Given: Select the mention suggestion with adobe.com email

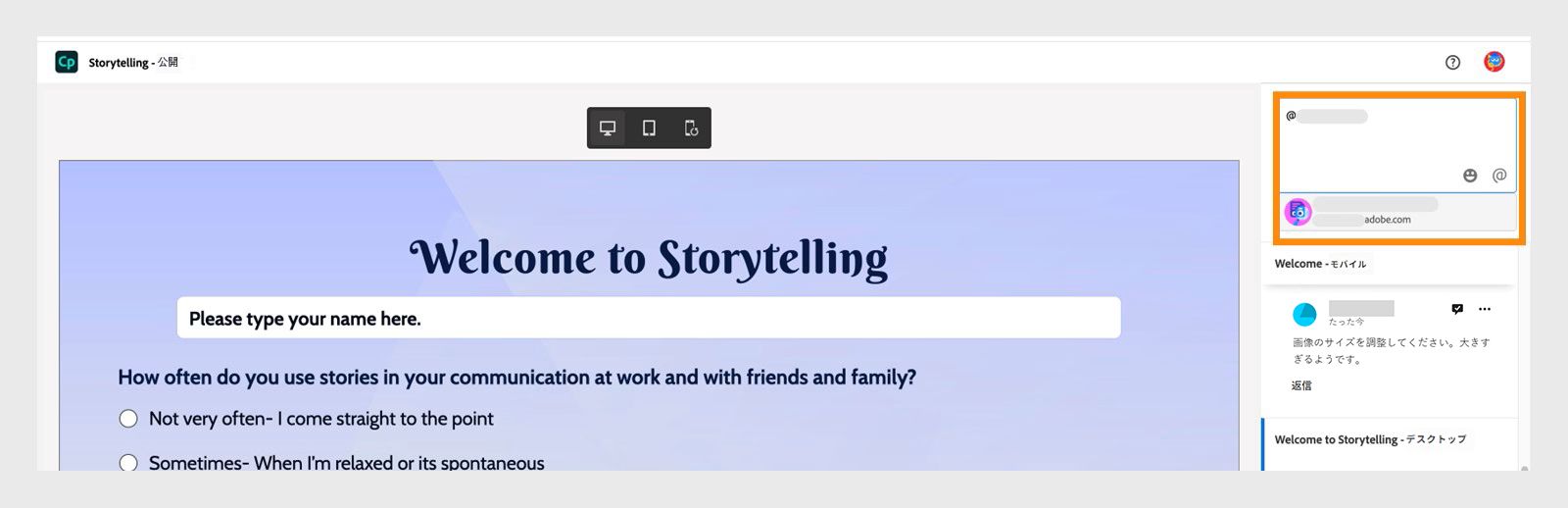Looking at the screenshot, I should (1397, 212).
